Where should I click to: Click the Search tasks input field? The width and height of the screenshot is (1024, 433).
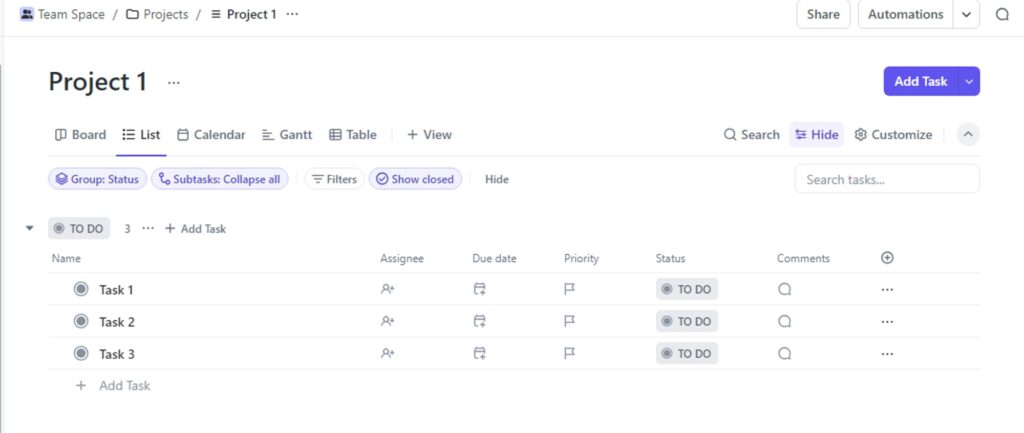point(887,179)
